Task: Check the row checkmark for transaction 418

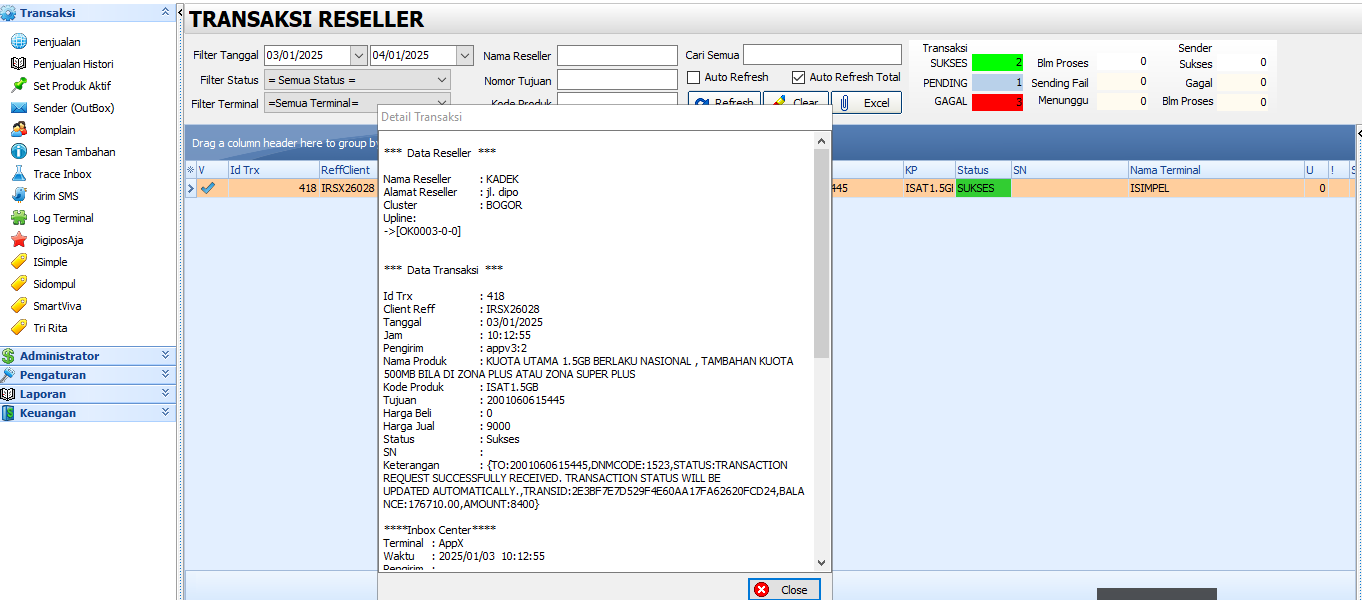Action: click(x=211, y=188)
